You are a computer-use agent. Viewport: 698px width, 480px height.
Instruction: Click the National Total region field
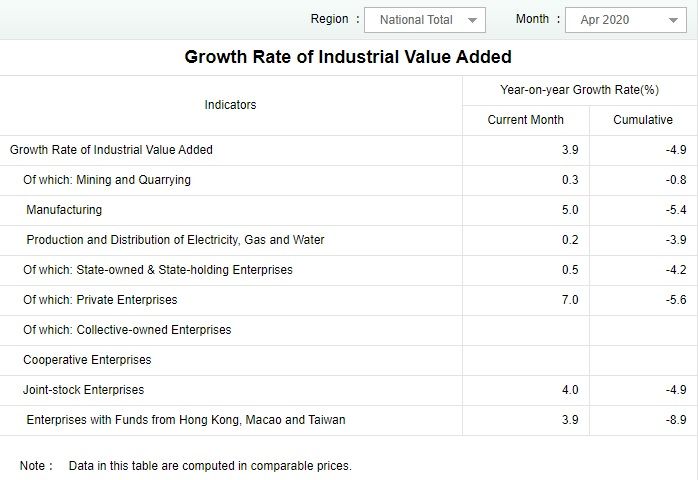coord(416,20)
